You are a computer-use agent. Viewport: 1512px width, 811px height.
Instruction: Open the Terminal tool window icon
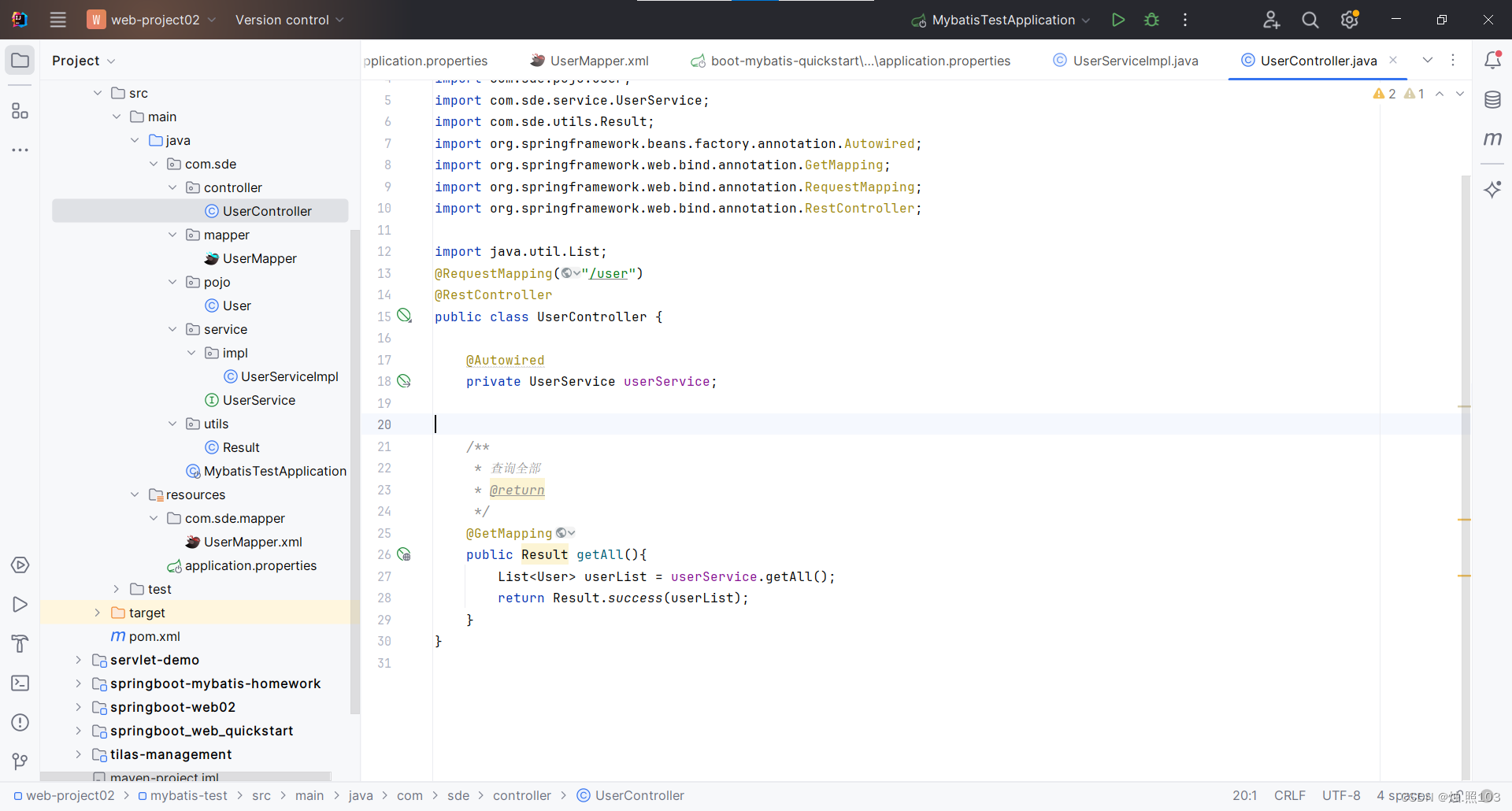(x=20, y=683)
